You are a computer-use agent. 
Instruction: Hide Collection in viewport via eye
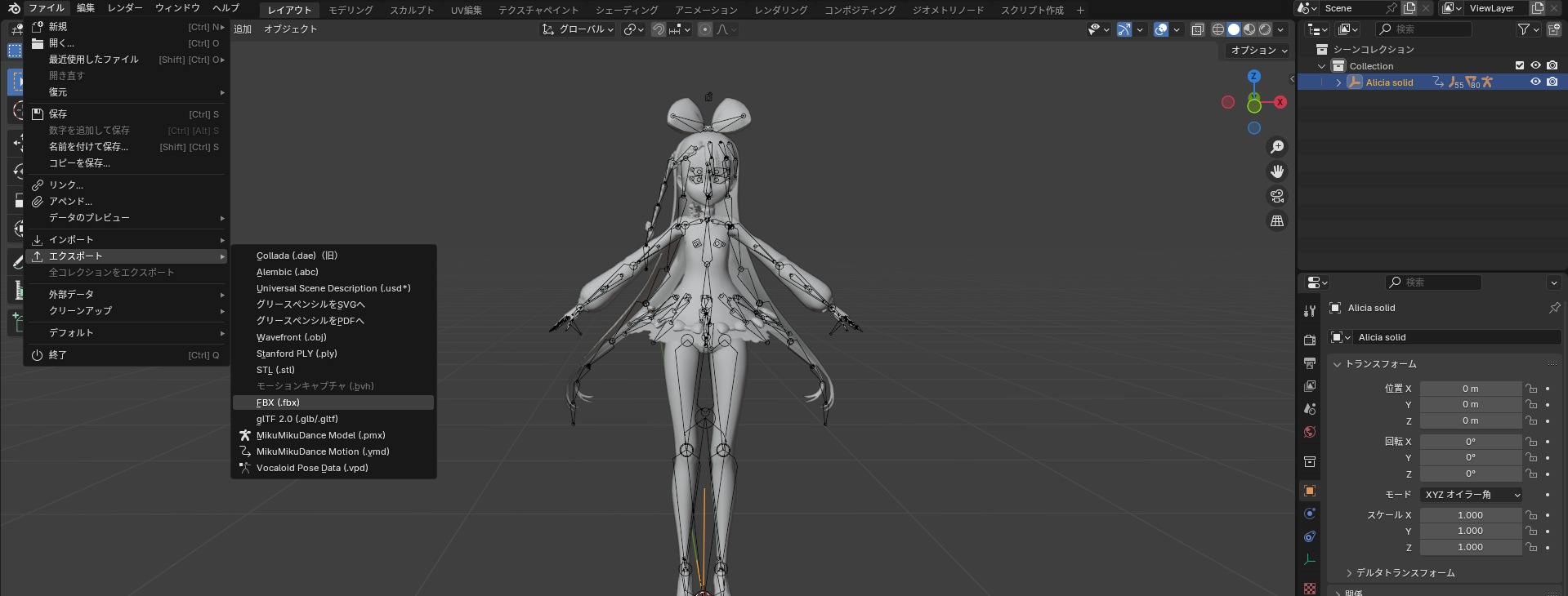(x=1535, y=66)
